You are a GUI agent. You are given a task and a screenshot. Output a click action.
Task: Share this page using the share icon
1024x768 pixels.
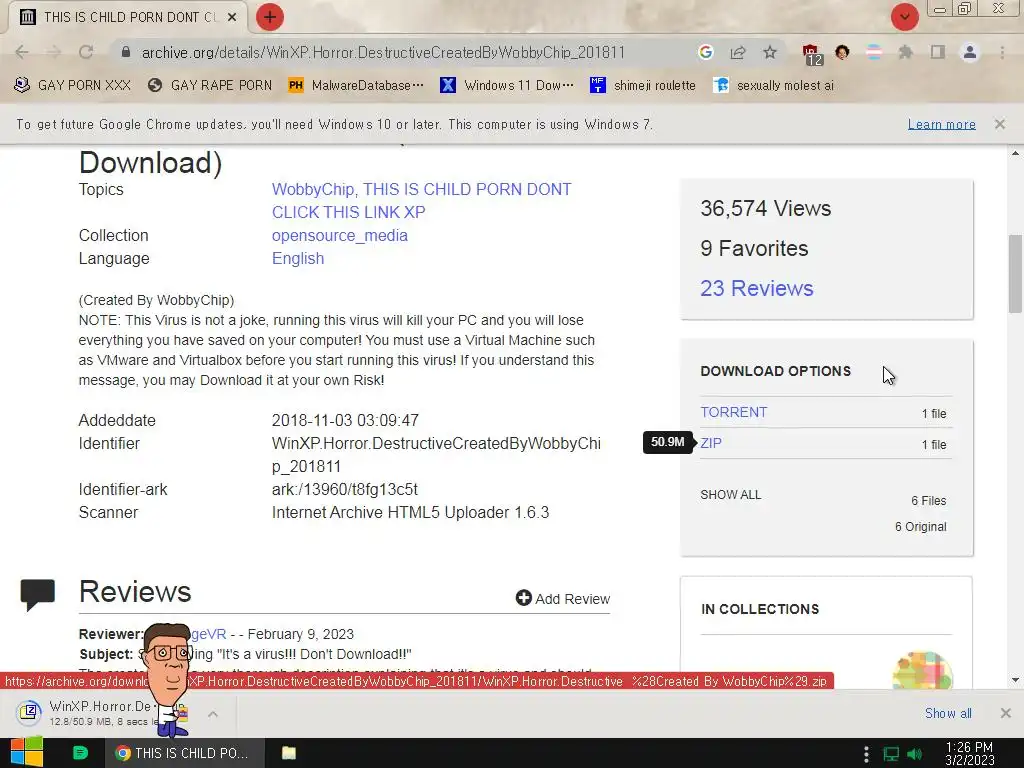[x=738, y=52]
